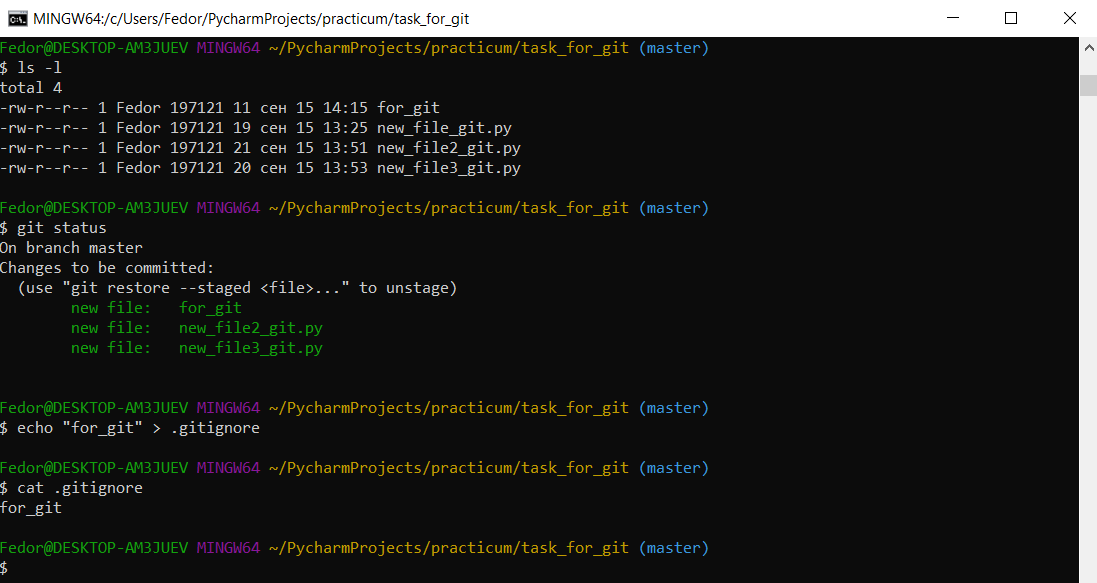The image size is (1097, 583).
Task: Select the filename new_file3_git.py
Action: tap(447, 167)
